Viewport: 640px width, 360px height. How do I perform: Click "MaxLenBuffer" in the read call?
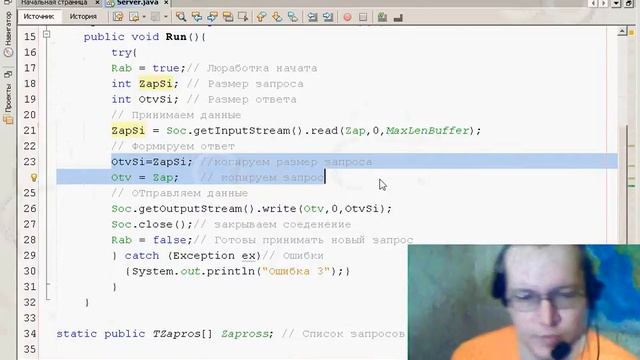[427, 131]
